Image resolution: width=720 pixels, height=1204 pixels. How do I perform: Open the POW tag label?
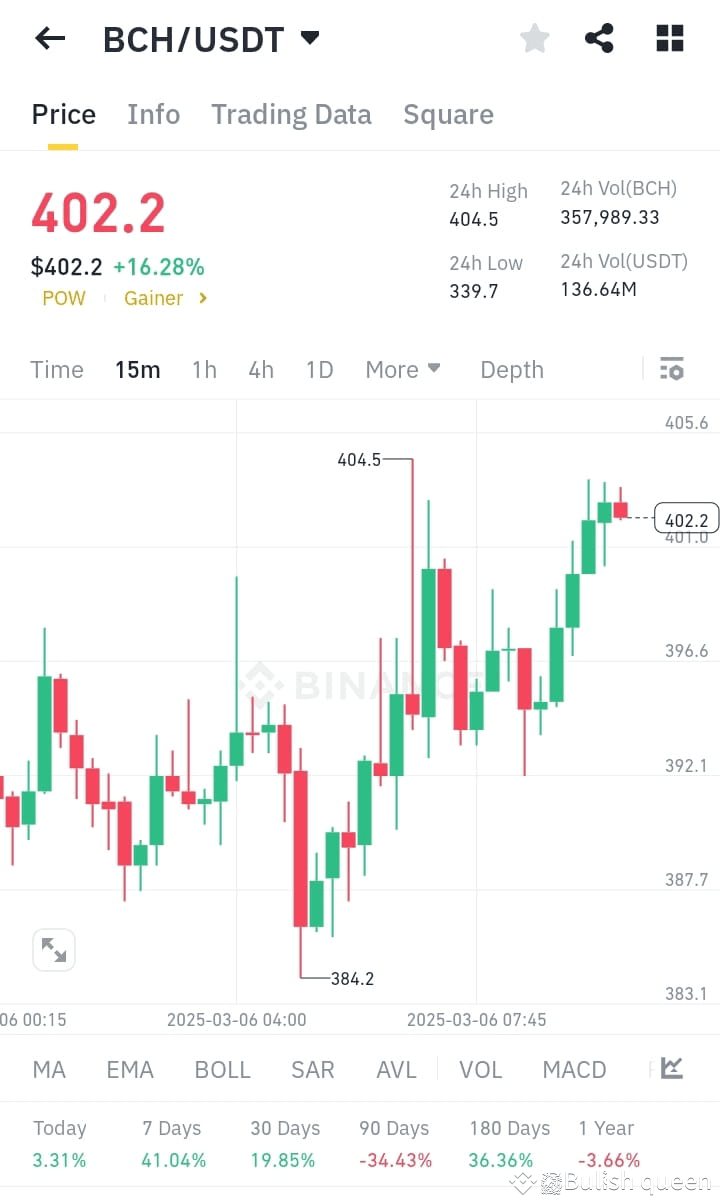64,298
